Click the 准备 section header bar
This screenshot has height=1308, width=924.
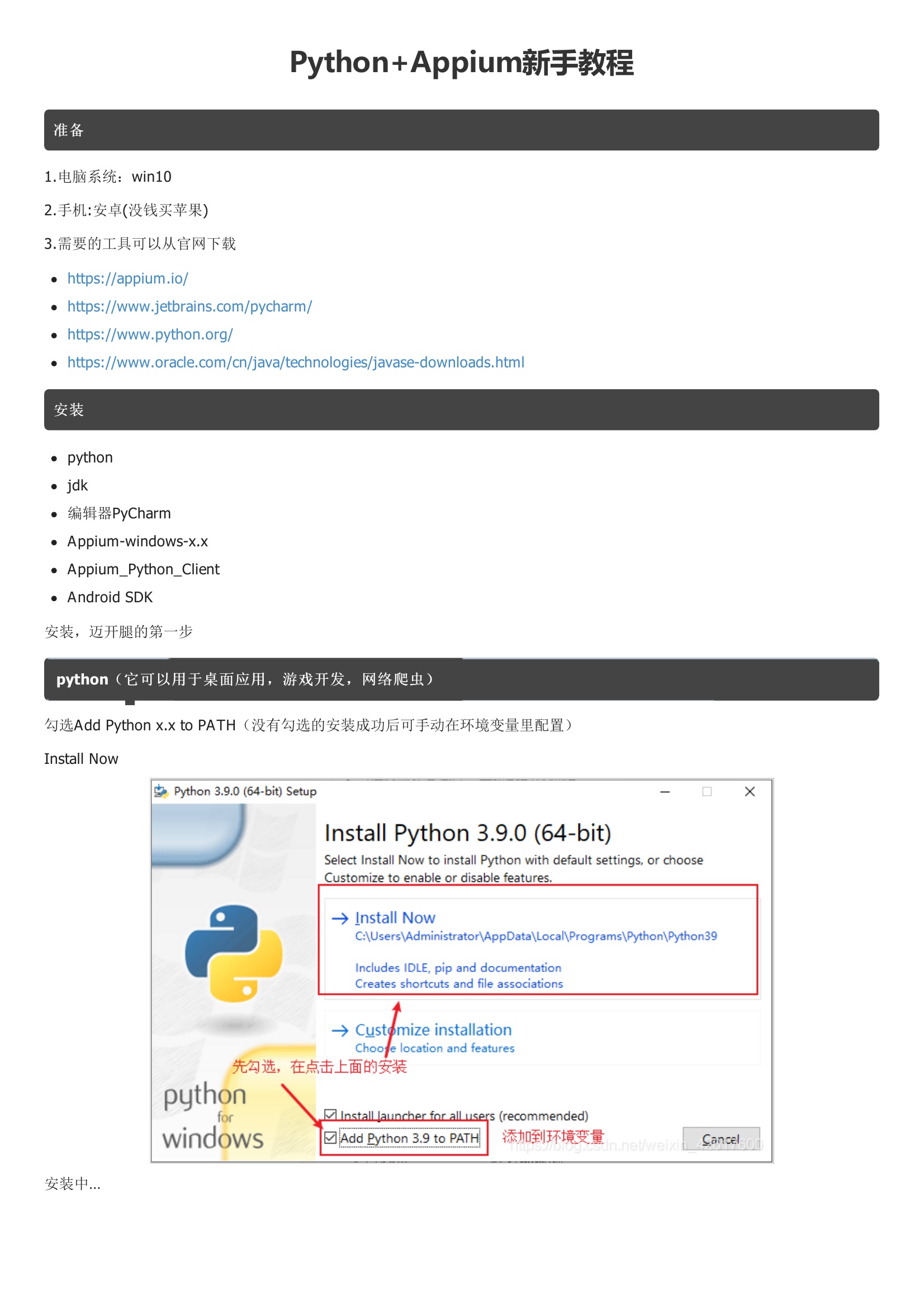461,130
